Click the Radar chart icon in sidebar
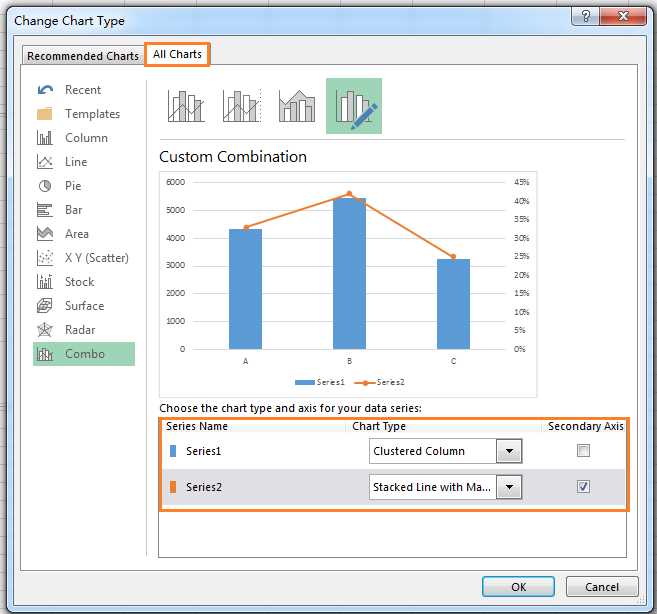Viewport: 657px width, 614px height. click(45, 330)
